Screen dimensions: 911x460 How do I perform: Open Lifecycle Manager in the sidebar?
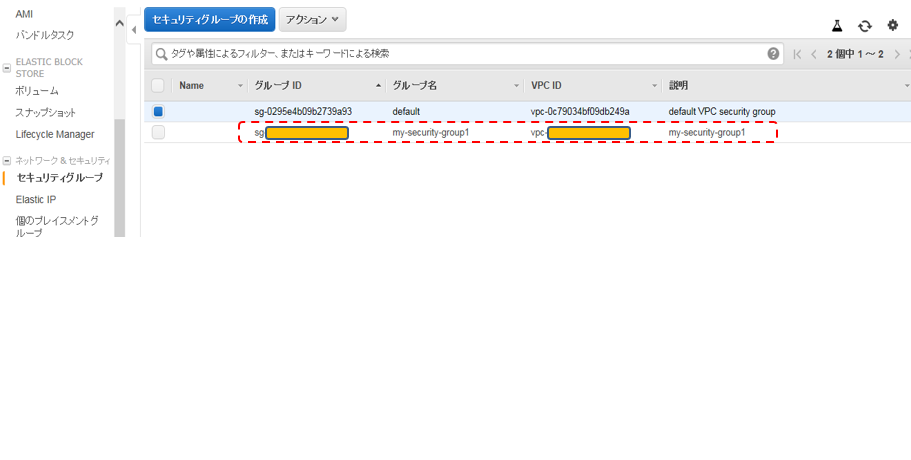(55, 134)
